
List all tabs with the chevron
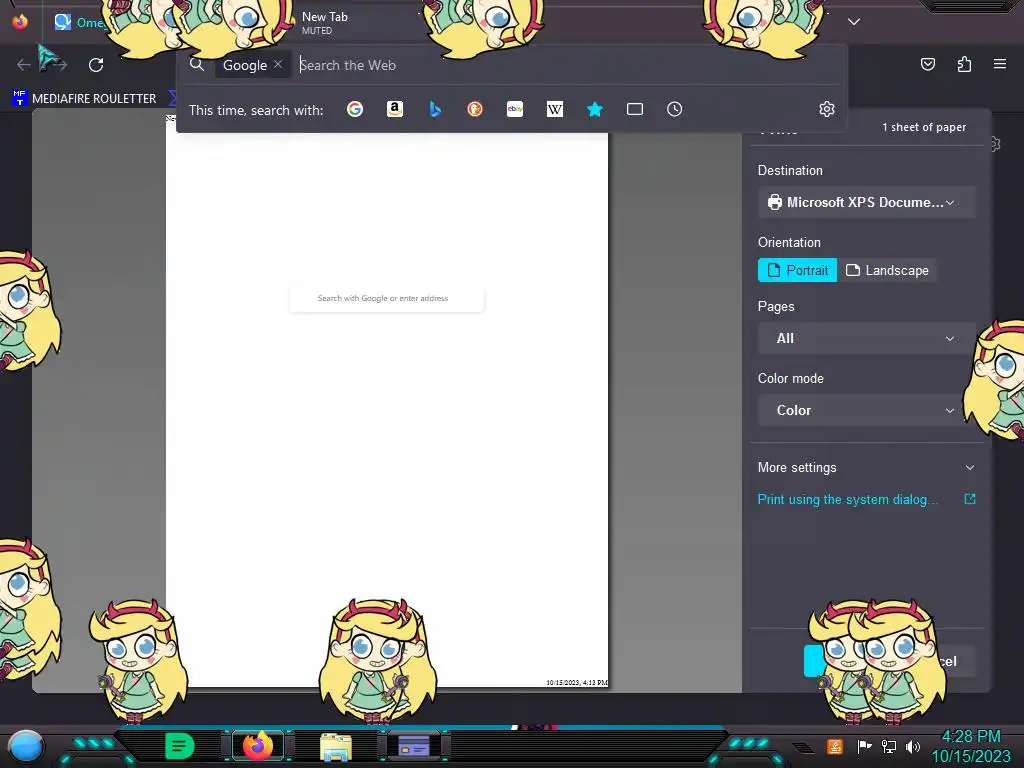(854, 22)
